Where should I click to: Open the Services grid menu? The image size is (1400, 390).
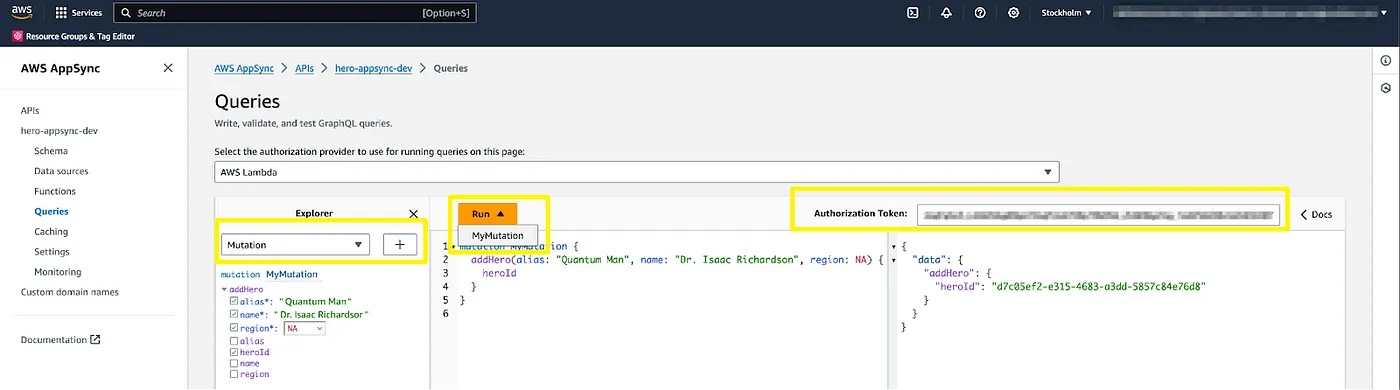pos(78,13)
